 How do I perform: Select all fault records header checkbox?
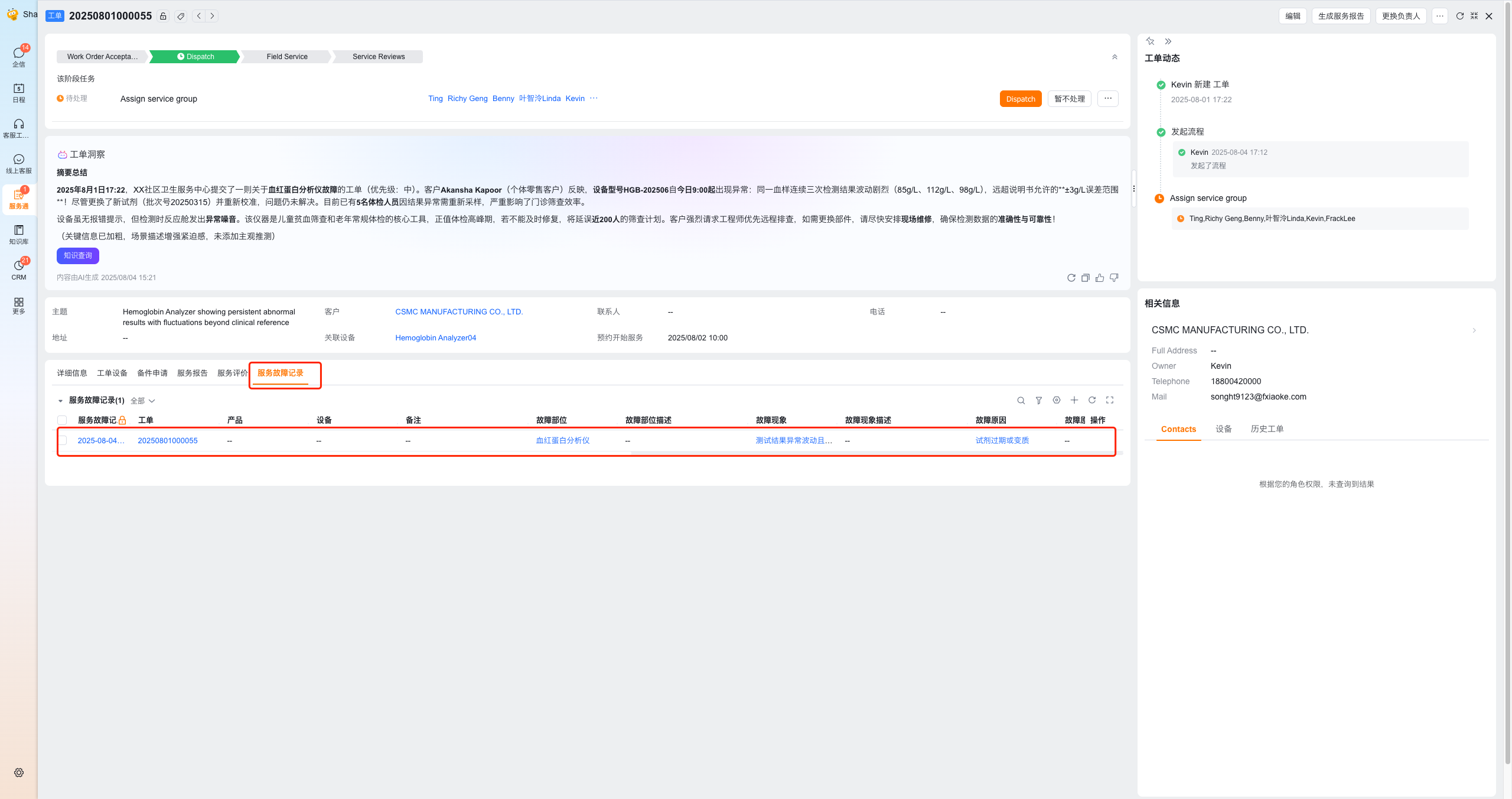pyautogui.click(x=62, y=420)
